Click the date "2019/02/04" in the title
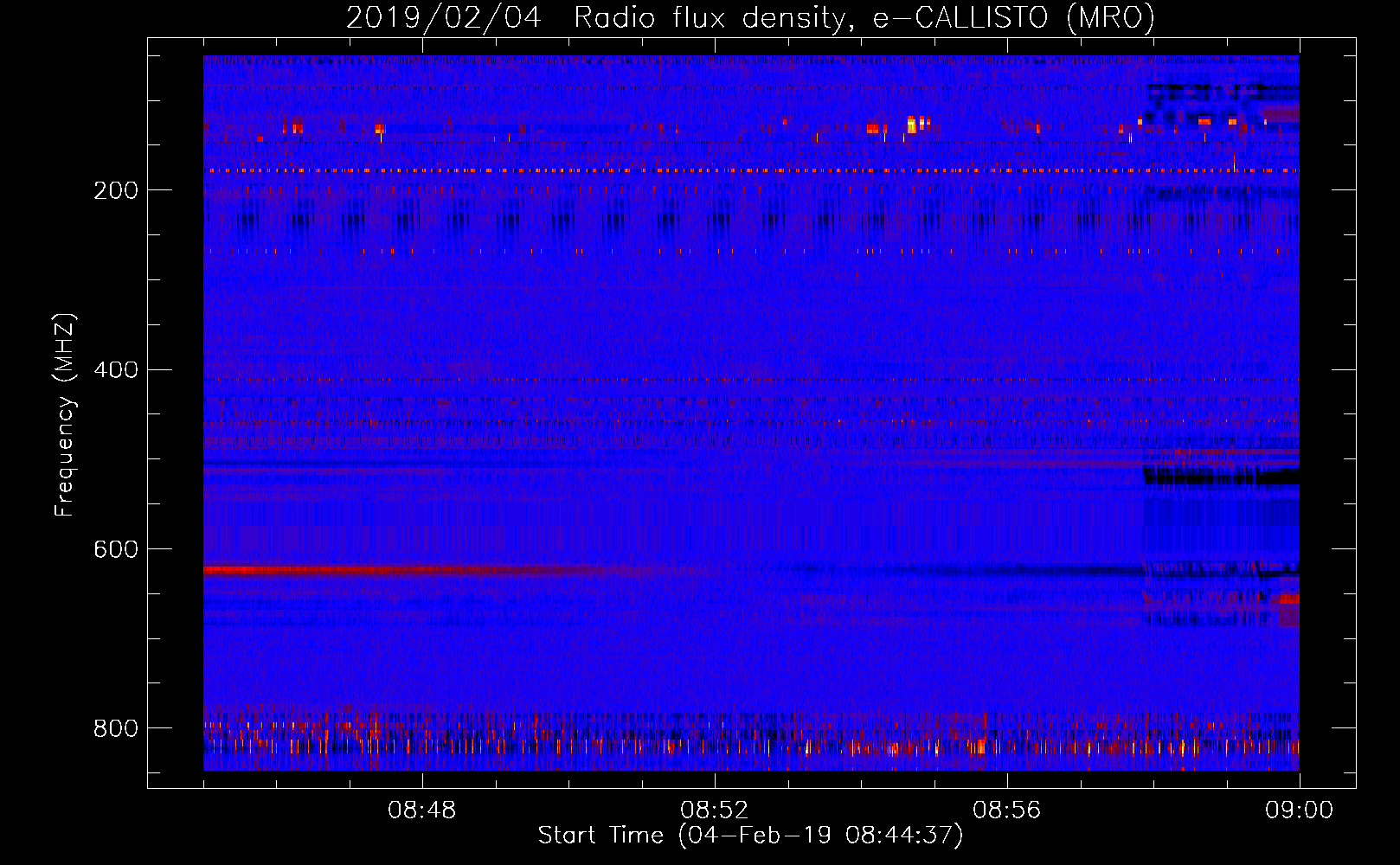Viewport: 1400px width, 865px height. click(x=444, y=17)
